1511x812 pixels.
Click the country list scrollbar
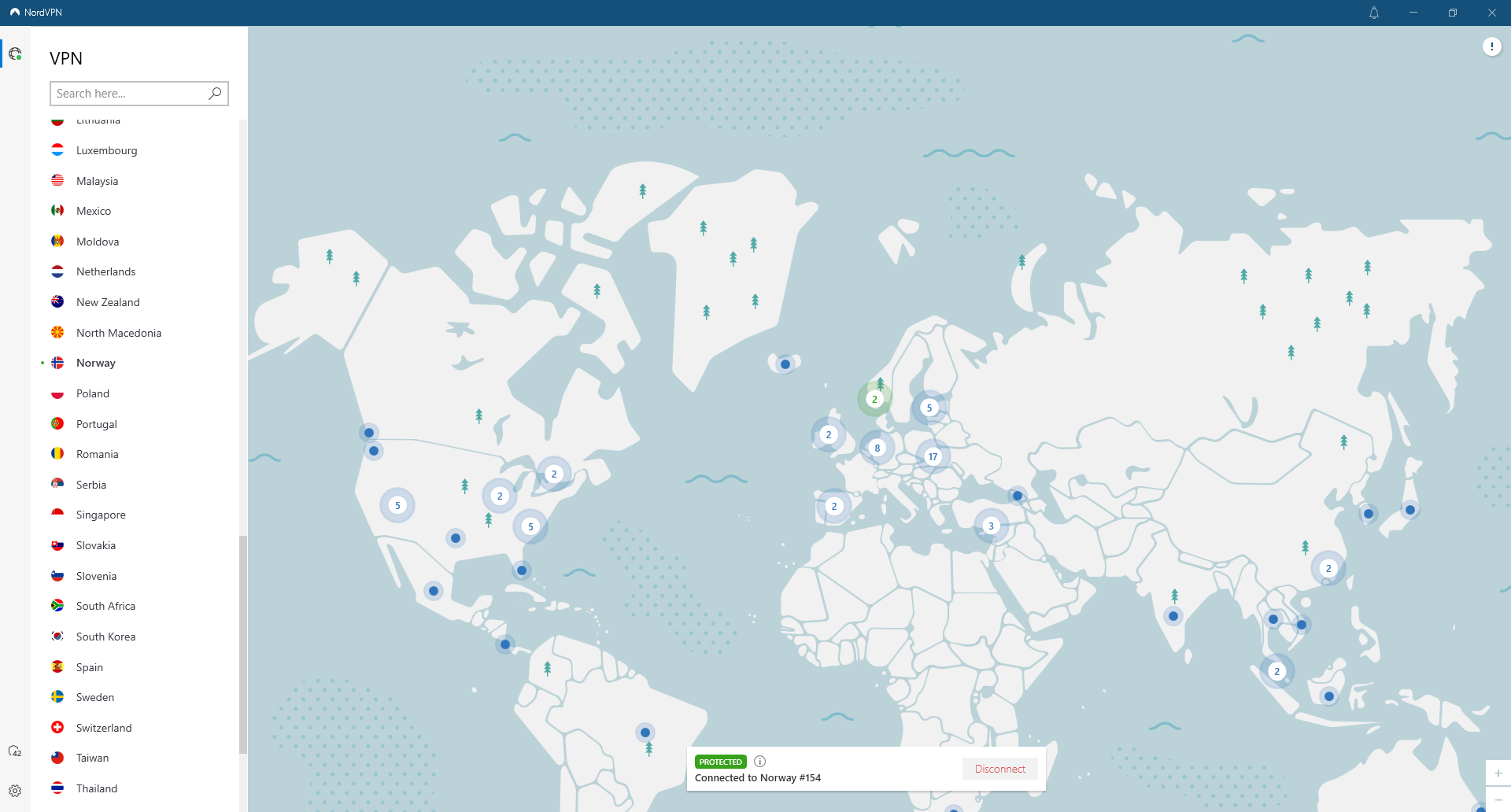click(x=243, y=644)
